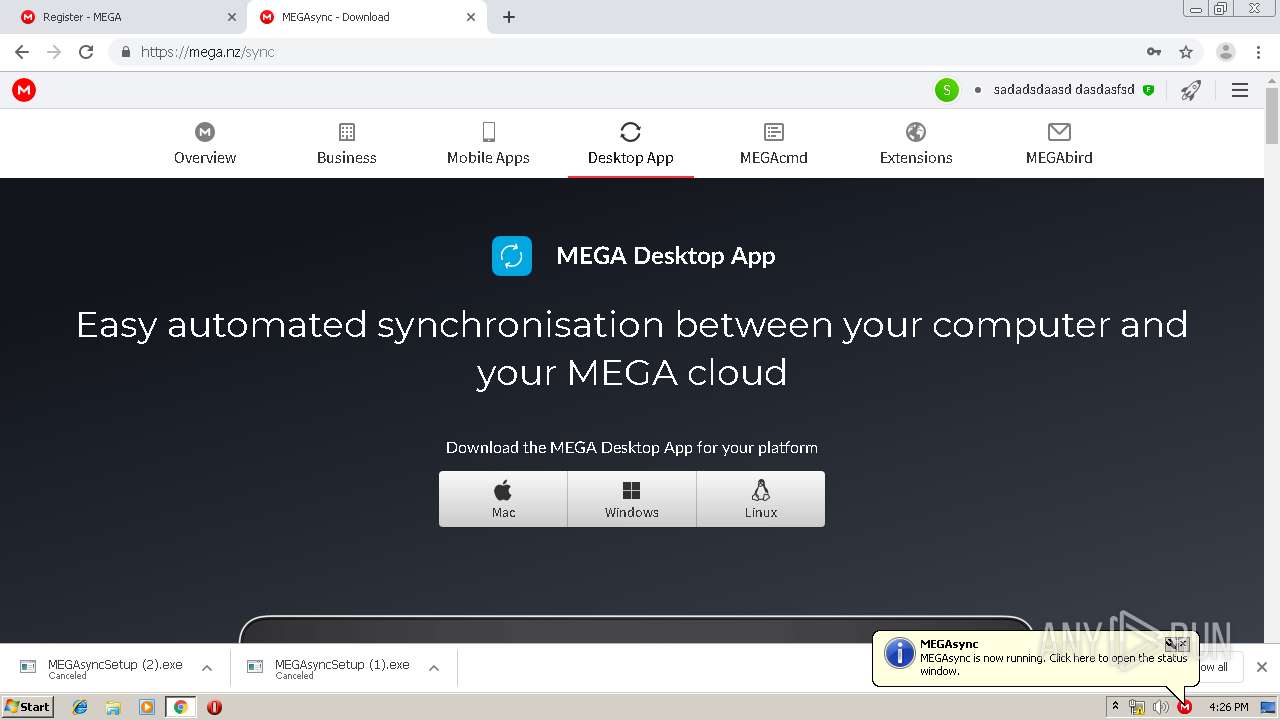
Task: Close the downloads bar
Action: tap(1262, 667)
